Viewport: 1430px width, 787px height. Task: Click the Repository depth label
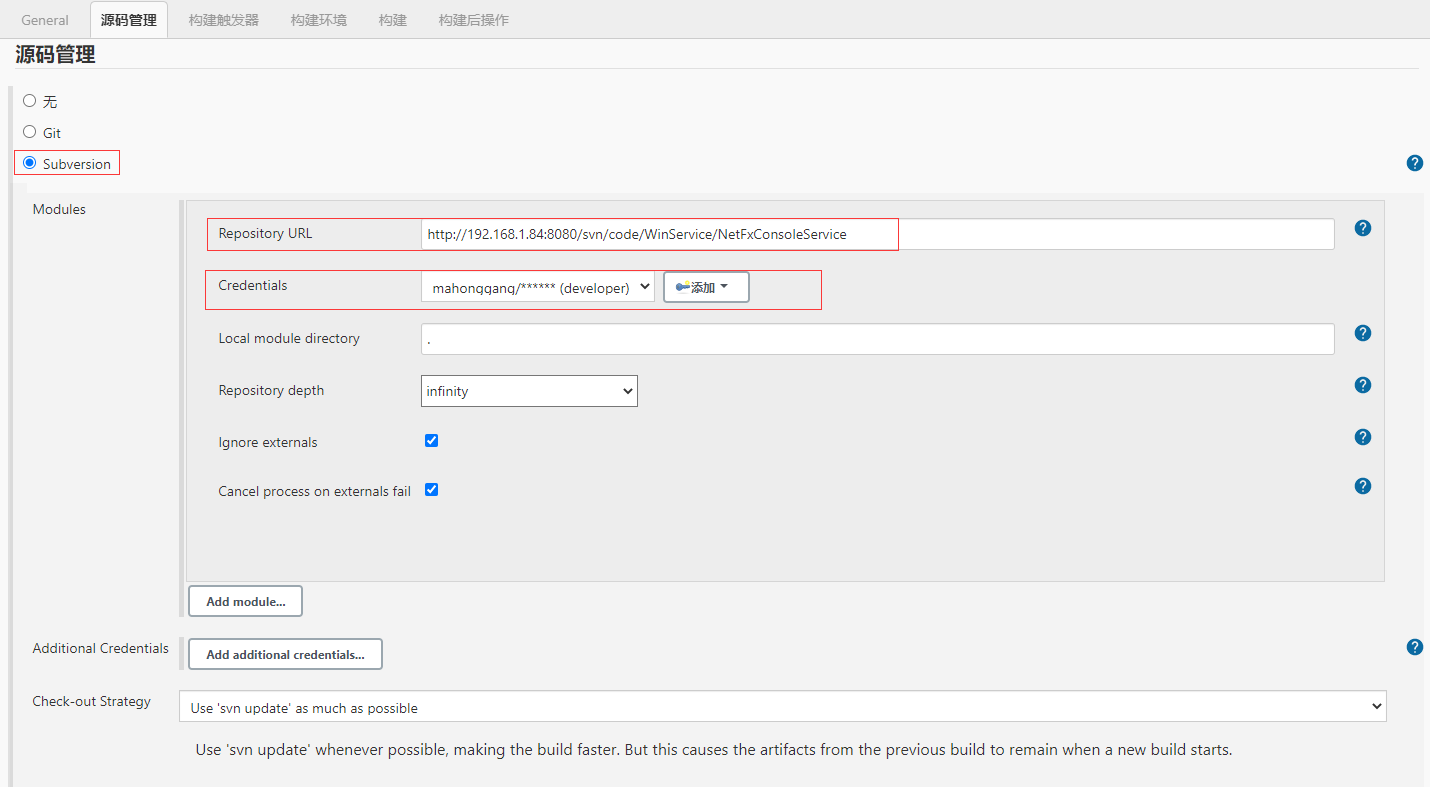coord(271,390)
